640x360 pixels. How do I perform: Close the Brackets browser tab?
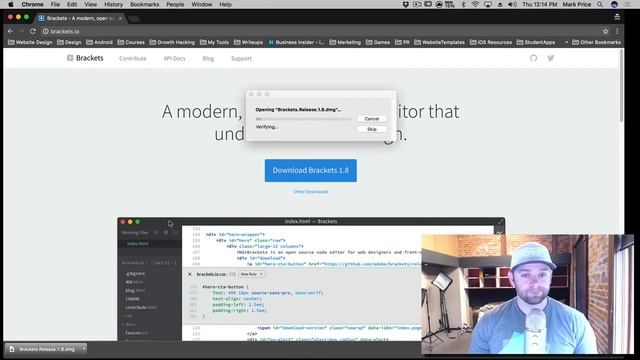[x=120, y=18]
